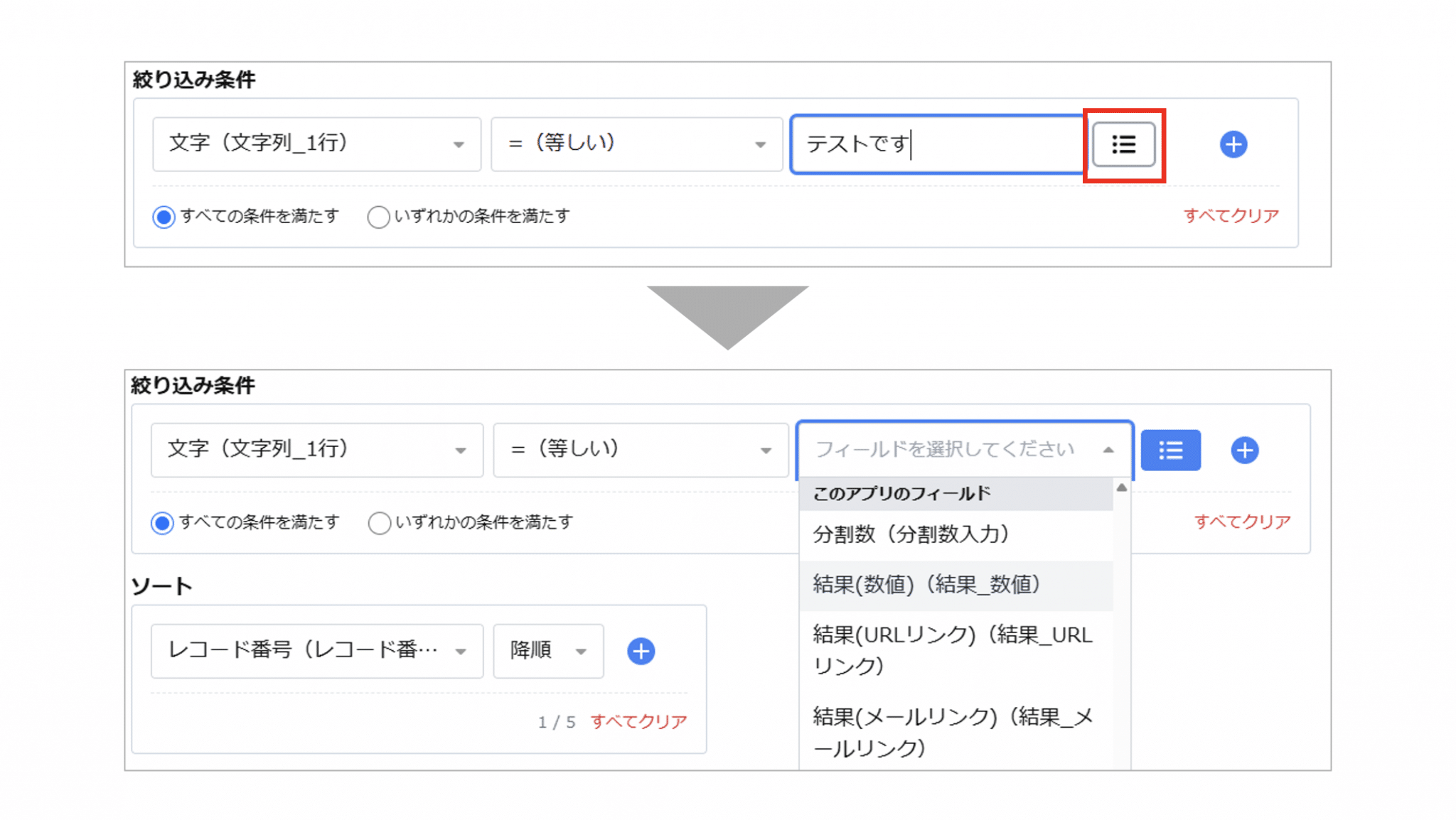
Task: Select upper すべての条件を満たす radio button
Action: click(164, 217)
